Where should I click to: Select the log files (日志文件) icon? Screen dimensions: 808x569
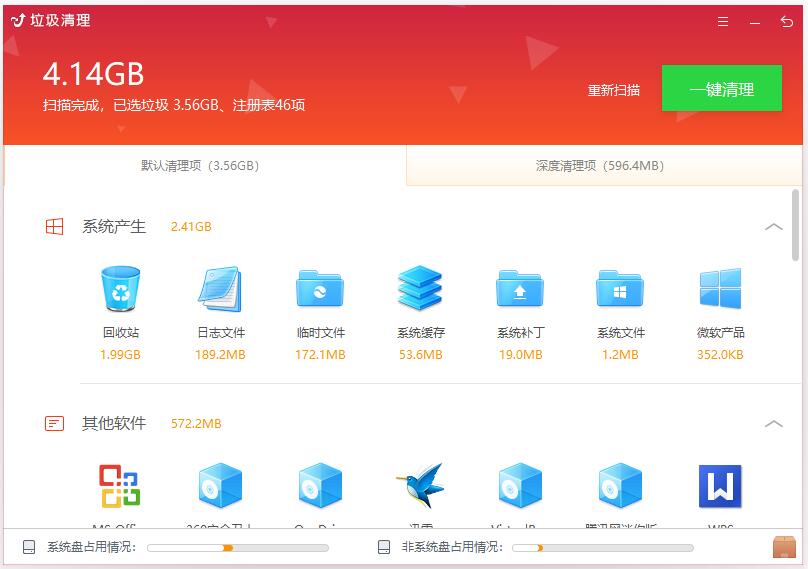(221, 289)
